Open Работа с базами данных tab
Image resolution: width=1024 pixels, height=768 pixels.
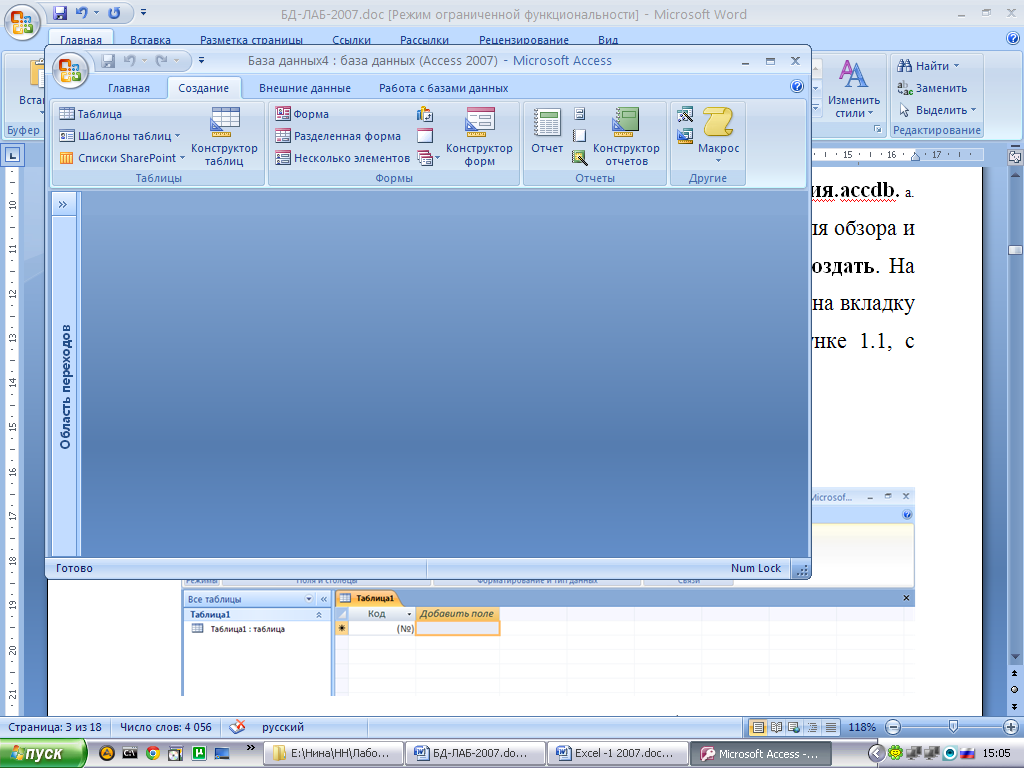pyautogui.click(x=443, y=88)
